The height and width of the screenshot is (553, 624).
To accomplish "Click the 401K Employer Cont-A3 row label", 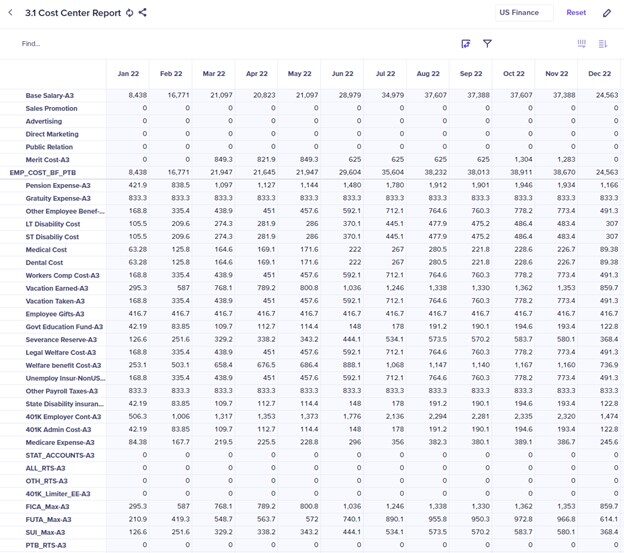I will 63,417.
